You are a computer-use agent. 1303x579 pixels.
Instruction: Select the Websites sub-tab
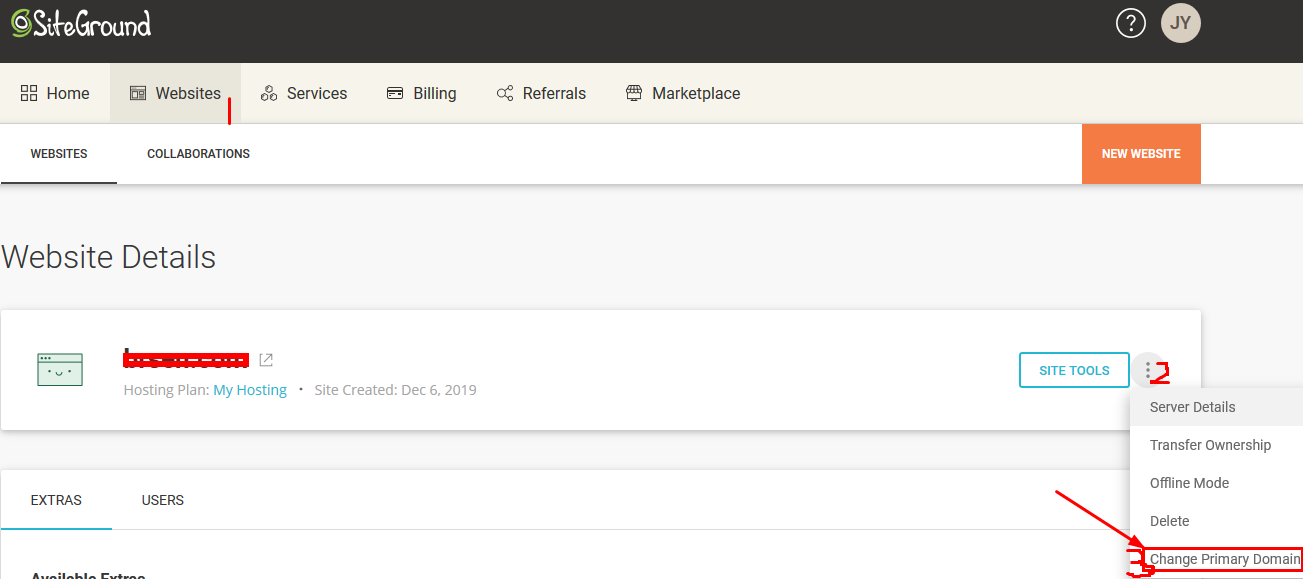pos(59,154)
